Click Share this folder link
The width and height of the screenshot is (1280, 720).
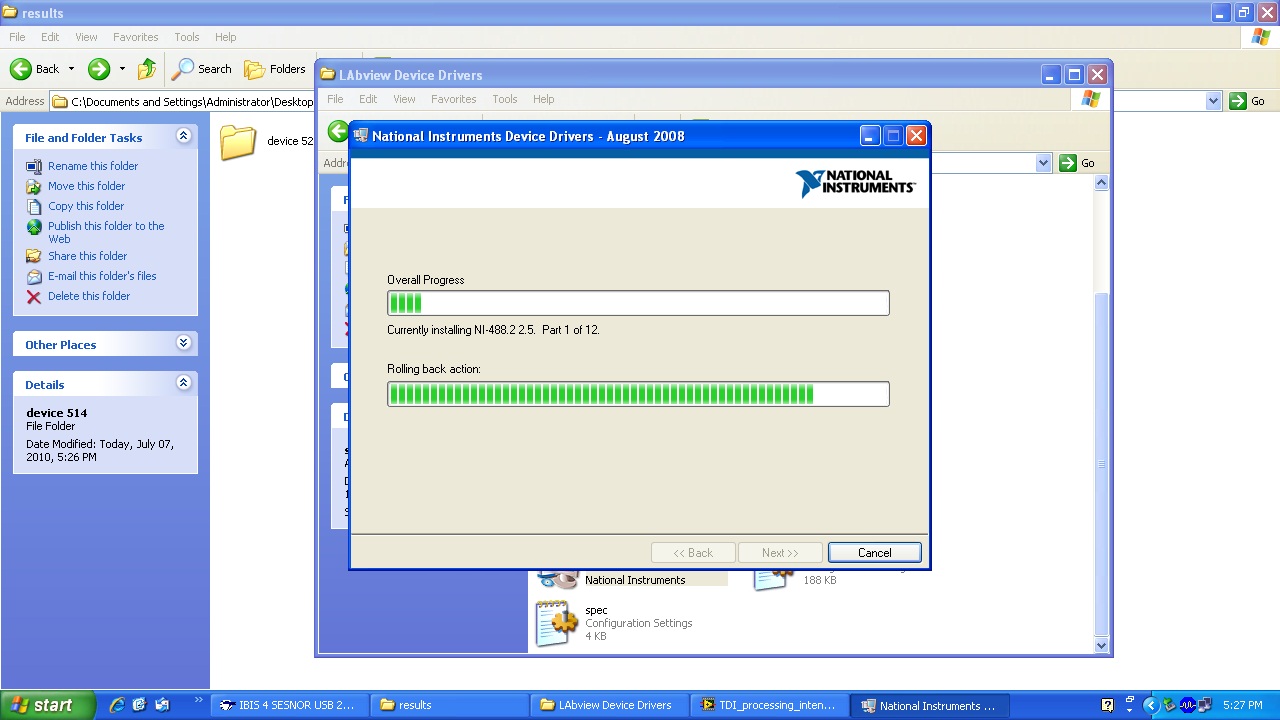87,256
